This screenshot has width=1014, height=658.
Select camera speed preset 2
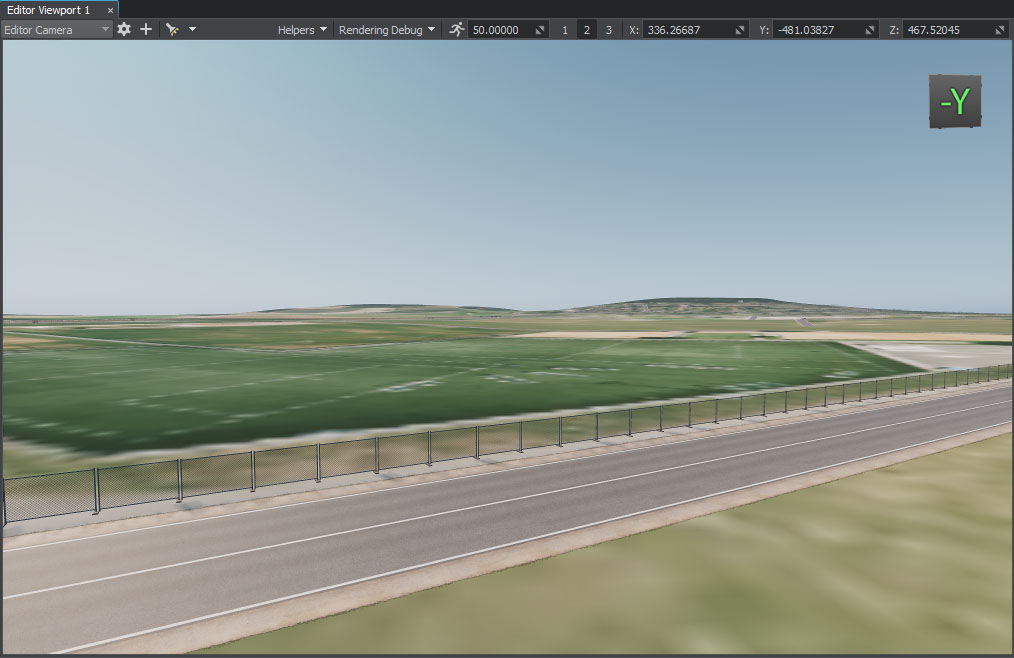[587, 30]
